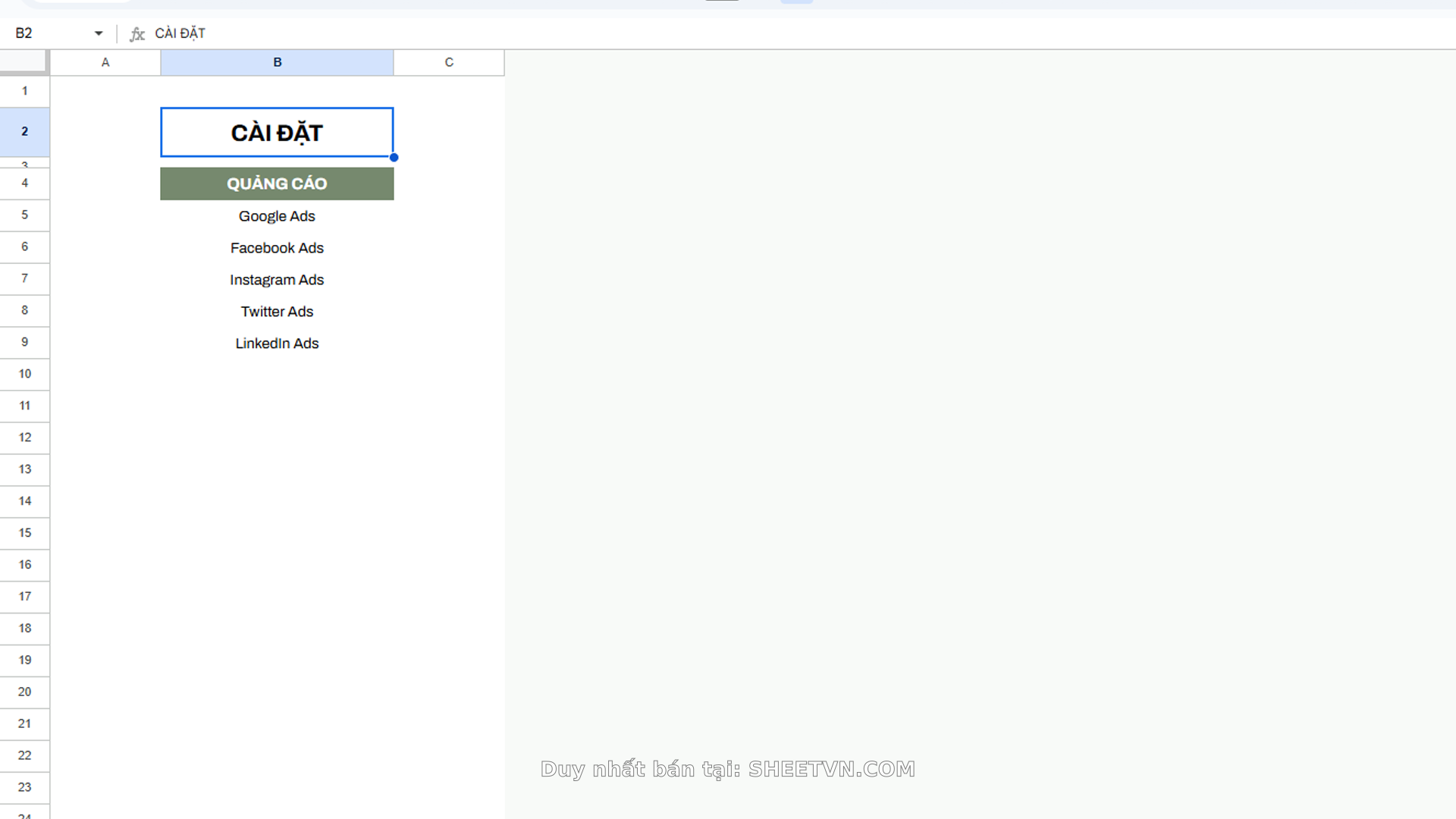Click the select-all corner box
1456x819 pixels.
(24, 62)
